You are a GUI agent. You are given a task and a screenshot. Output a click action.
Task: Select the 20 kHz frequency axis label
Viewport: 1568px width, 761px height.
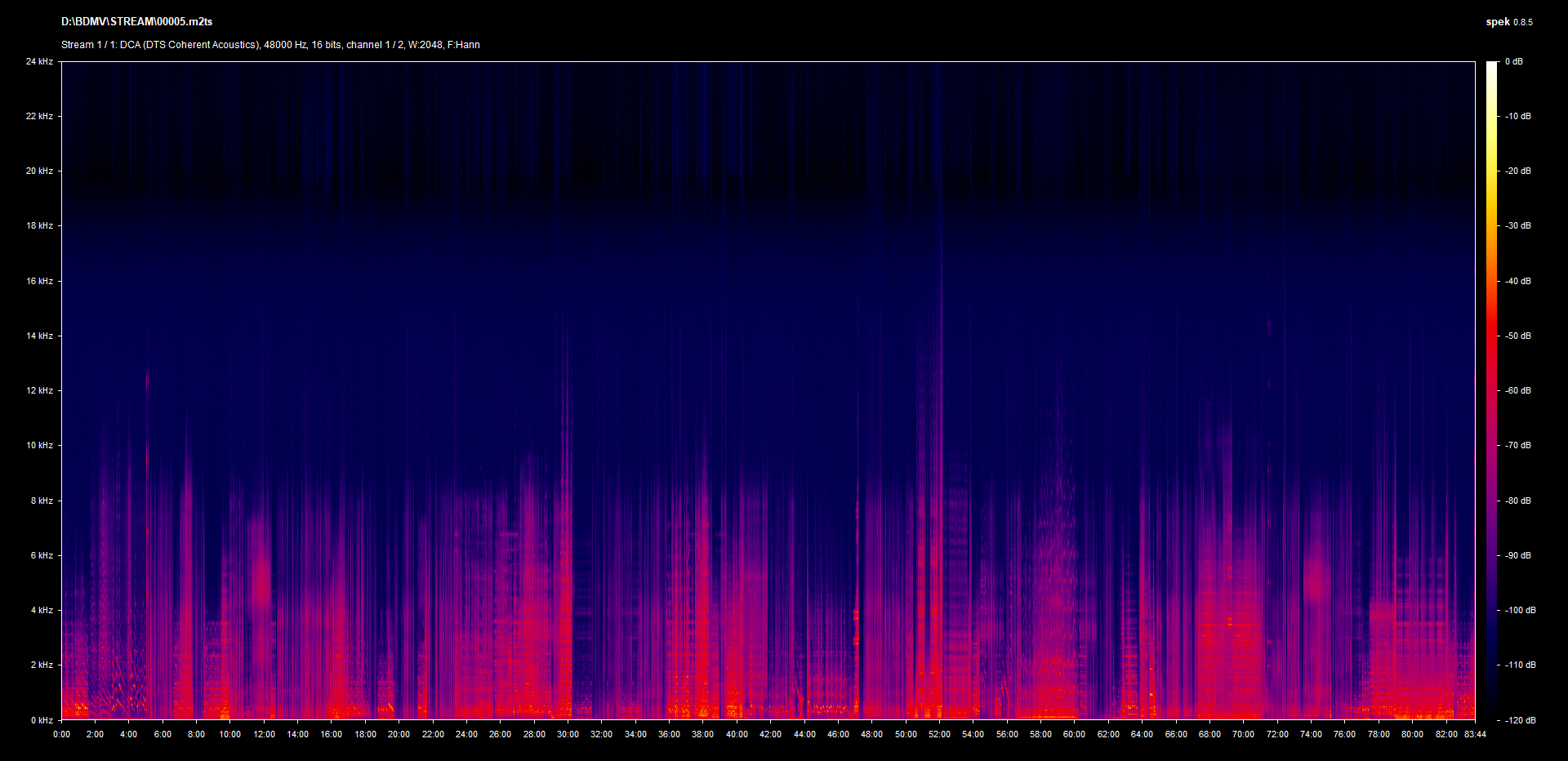click(39, 171)
